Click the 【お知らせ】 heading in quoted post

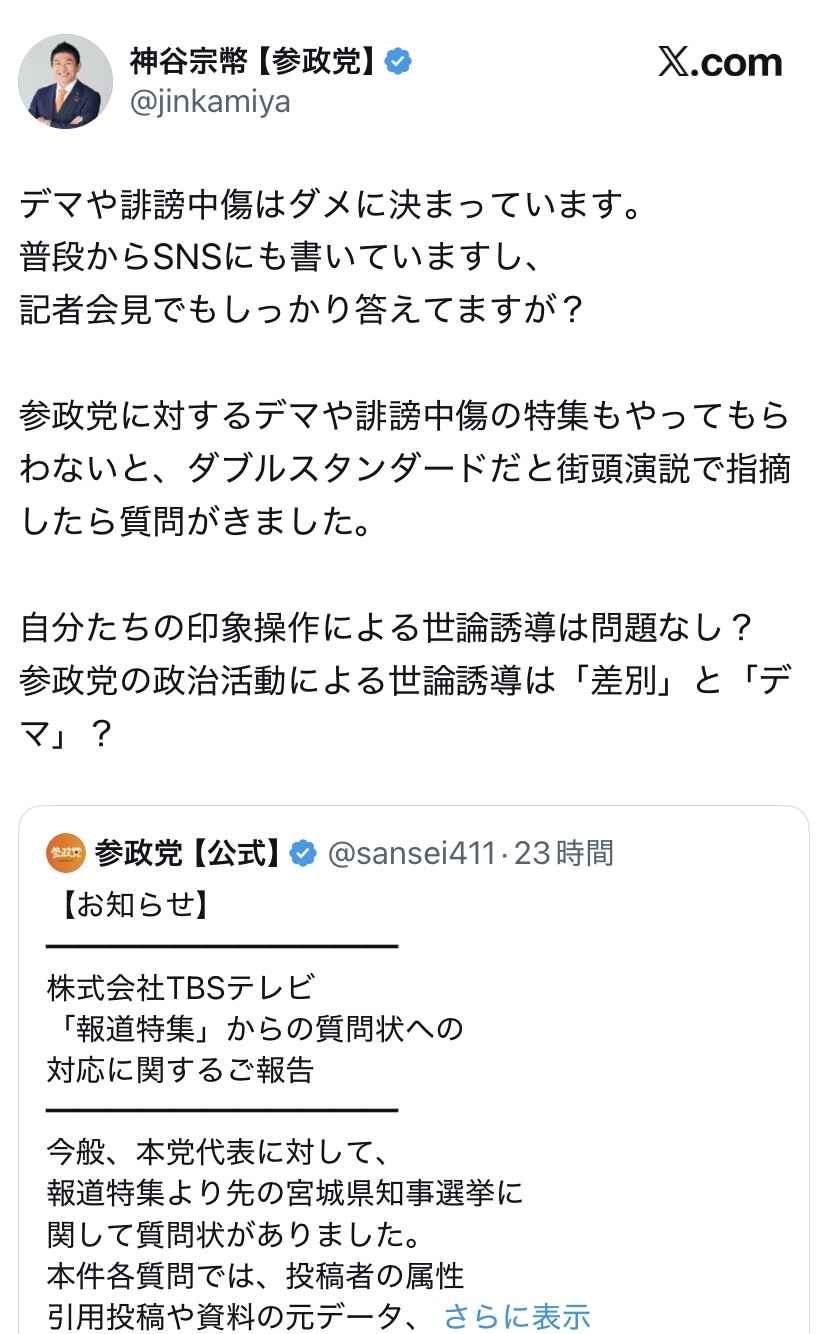(128, 905)
